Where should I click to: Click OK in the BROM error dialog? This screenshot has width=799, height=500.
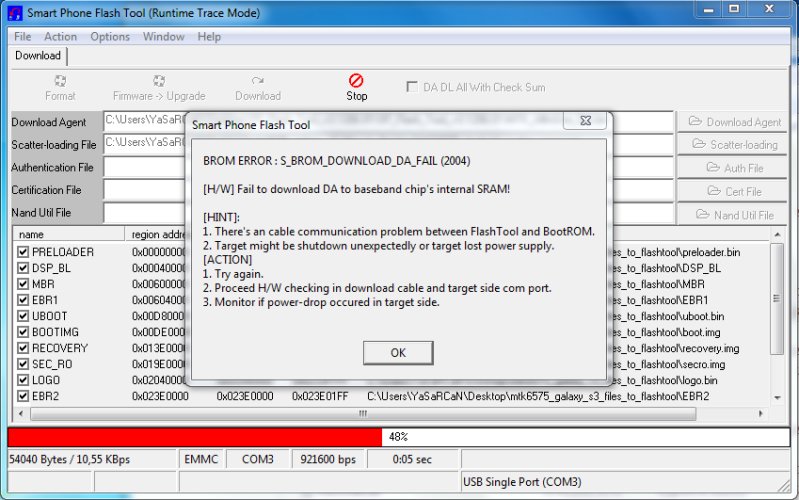coord(398,353)
